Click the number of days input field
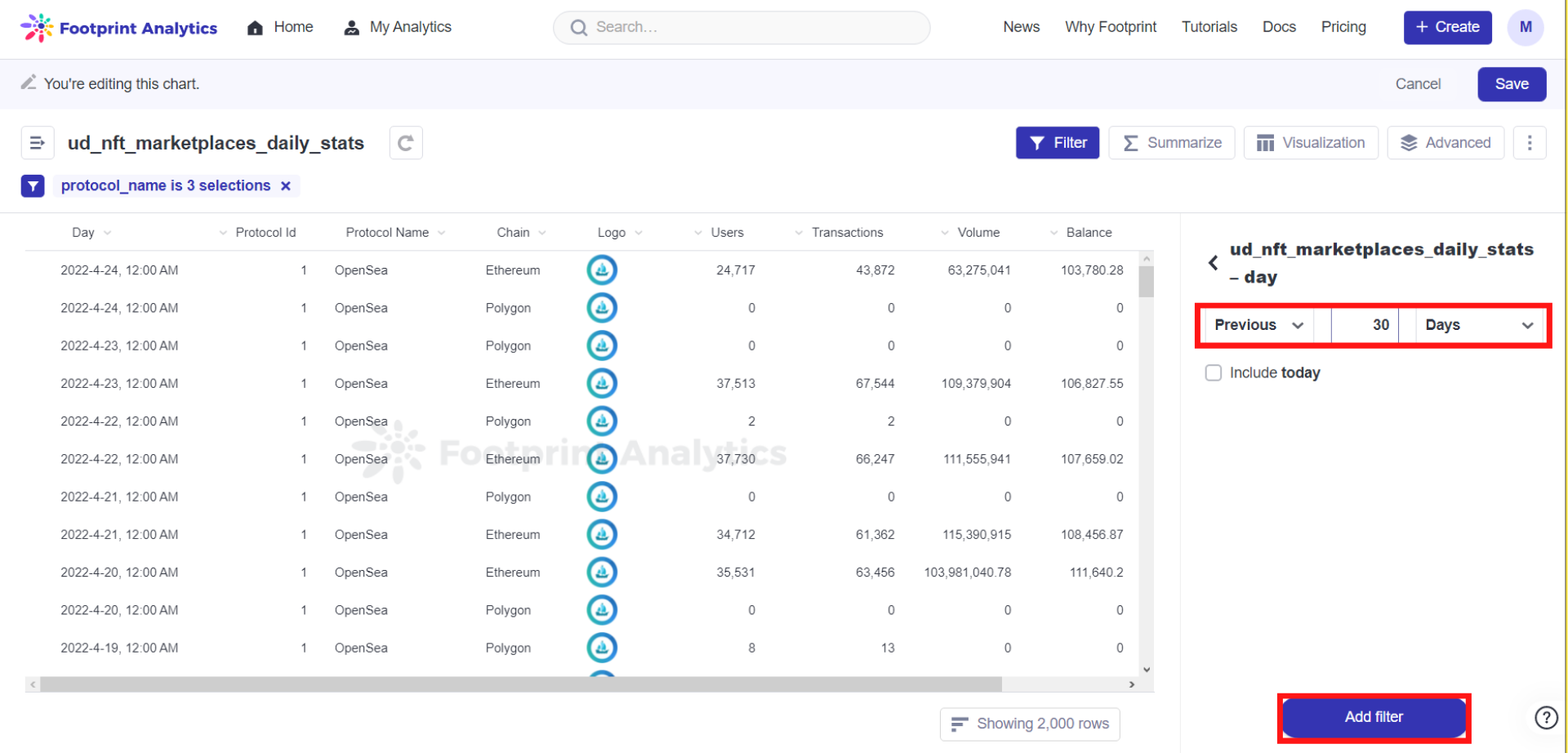Image resolution: width=1568 pixels, height=753 pixels. tap(1365, 325)
